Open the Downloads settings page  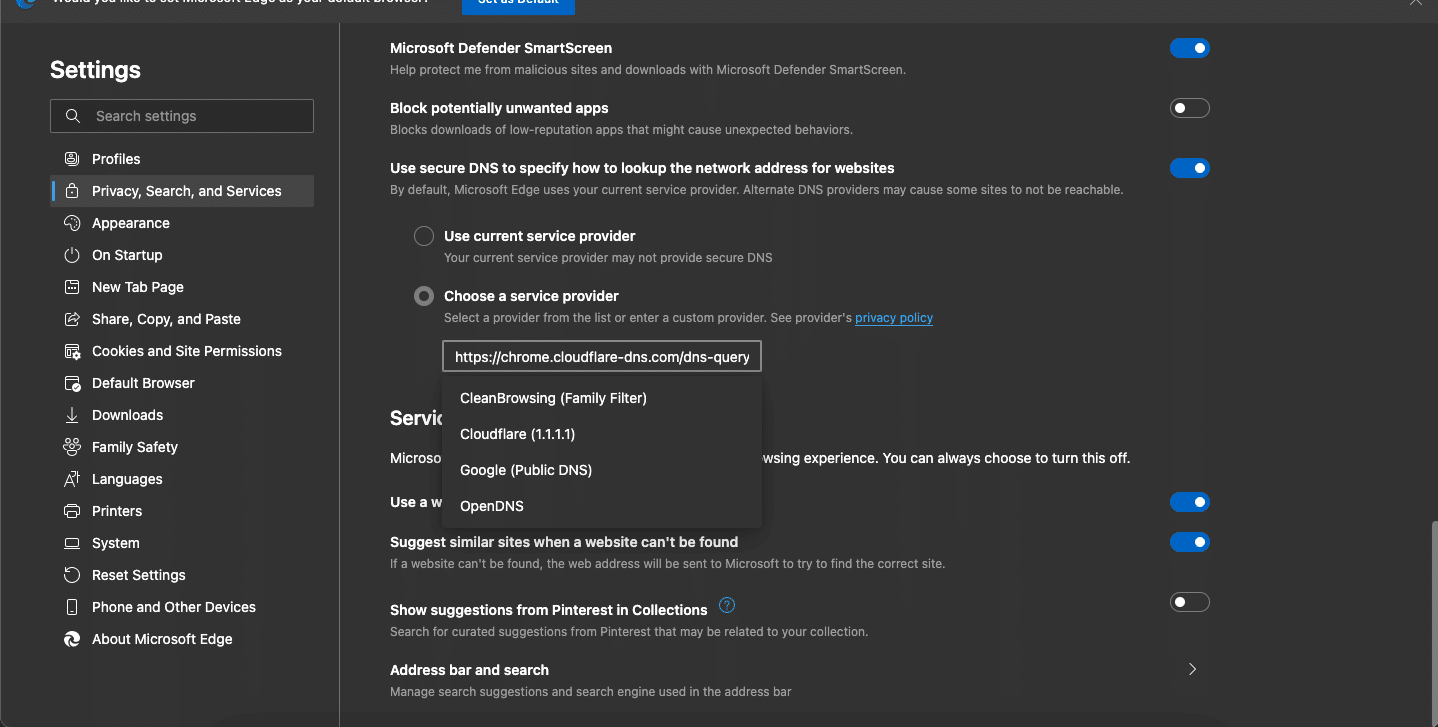(x=182, y=415)
